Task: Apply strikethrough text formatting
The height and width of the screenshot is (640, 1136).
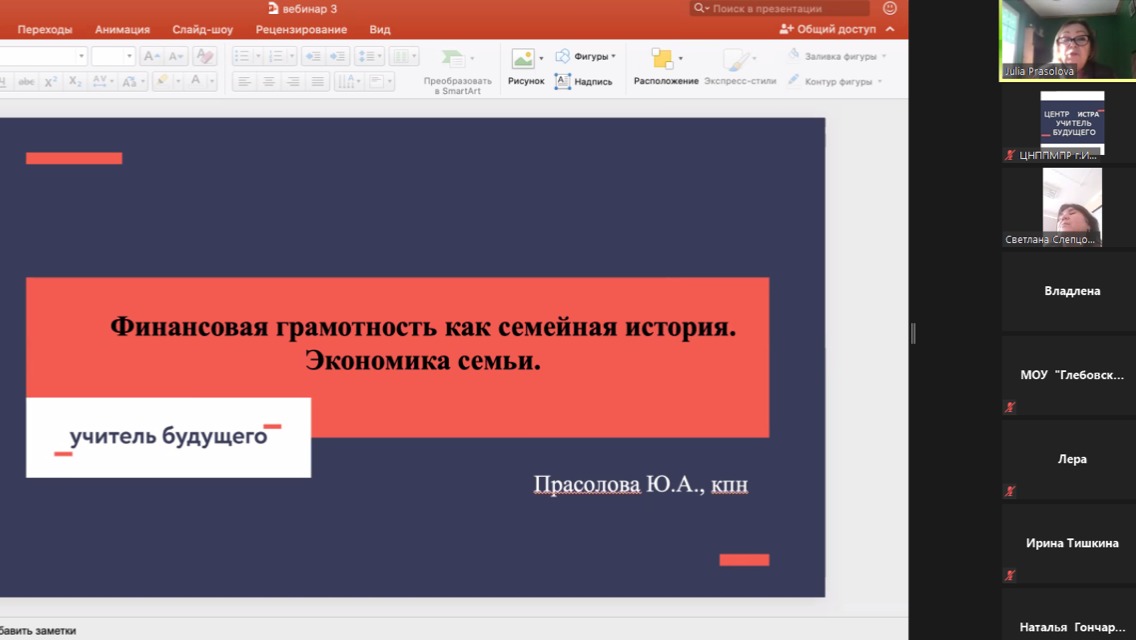Action: [x=26, y=80]
